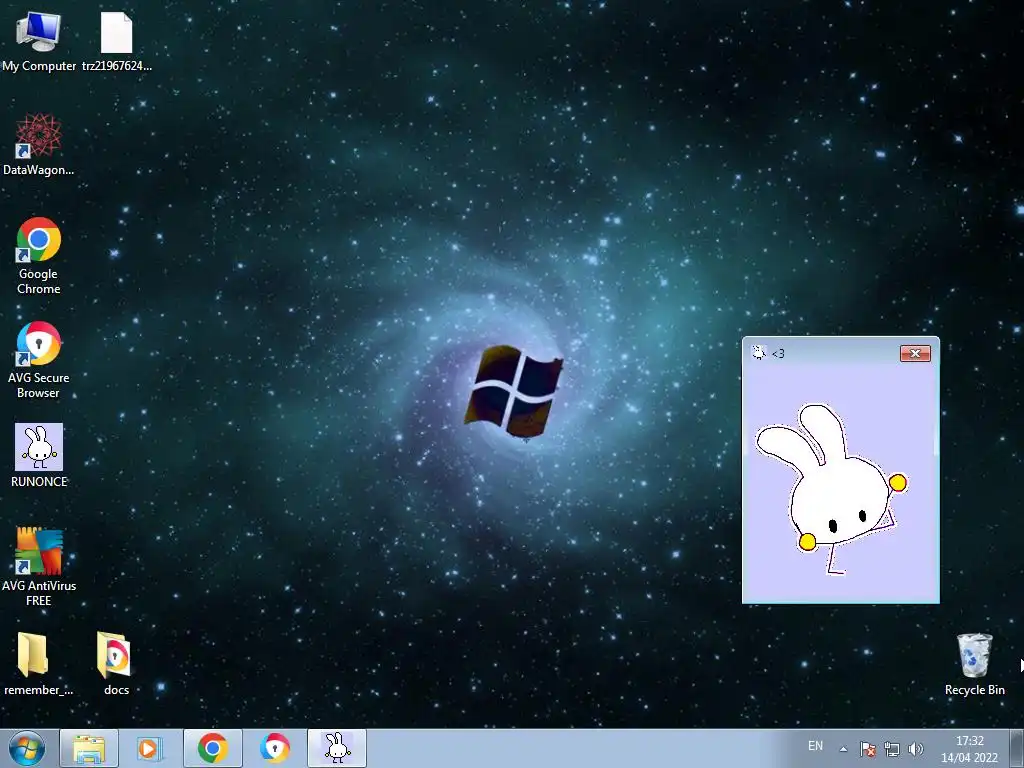This screenshot has width=1024, height=768.
Task: Launch Windows Media Player from taskbar
Action: [x=150, y=748]
